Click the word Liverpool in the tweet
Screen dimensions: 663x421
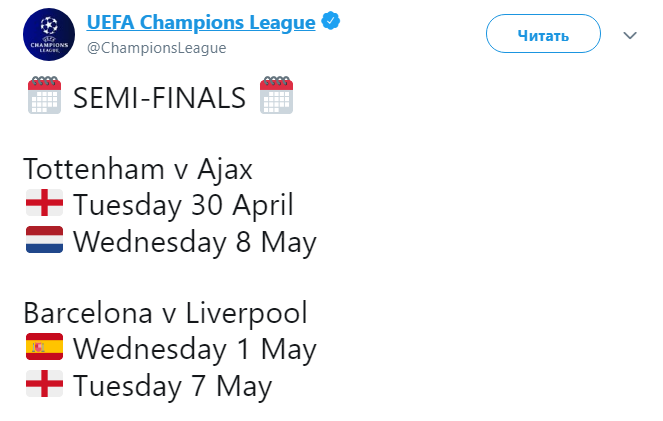247,314
